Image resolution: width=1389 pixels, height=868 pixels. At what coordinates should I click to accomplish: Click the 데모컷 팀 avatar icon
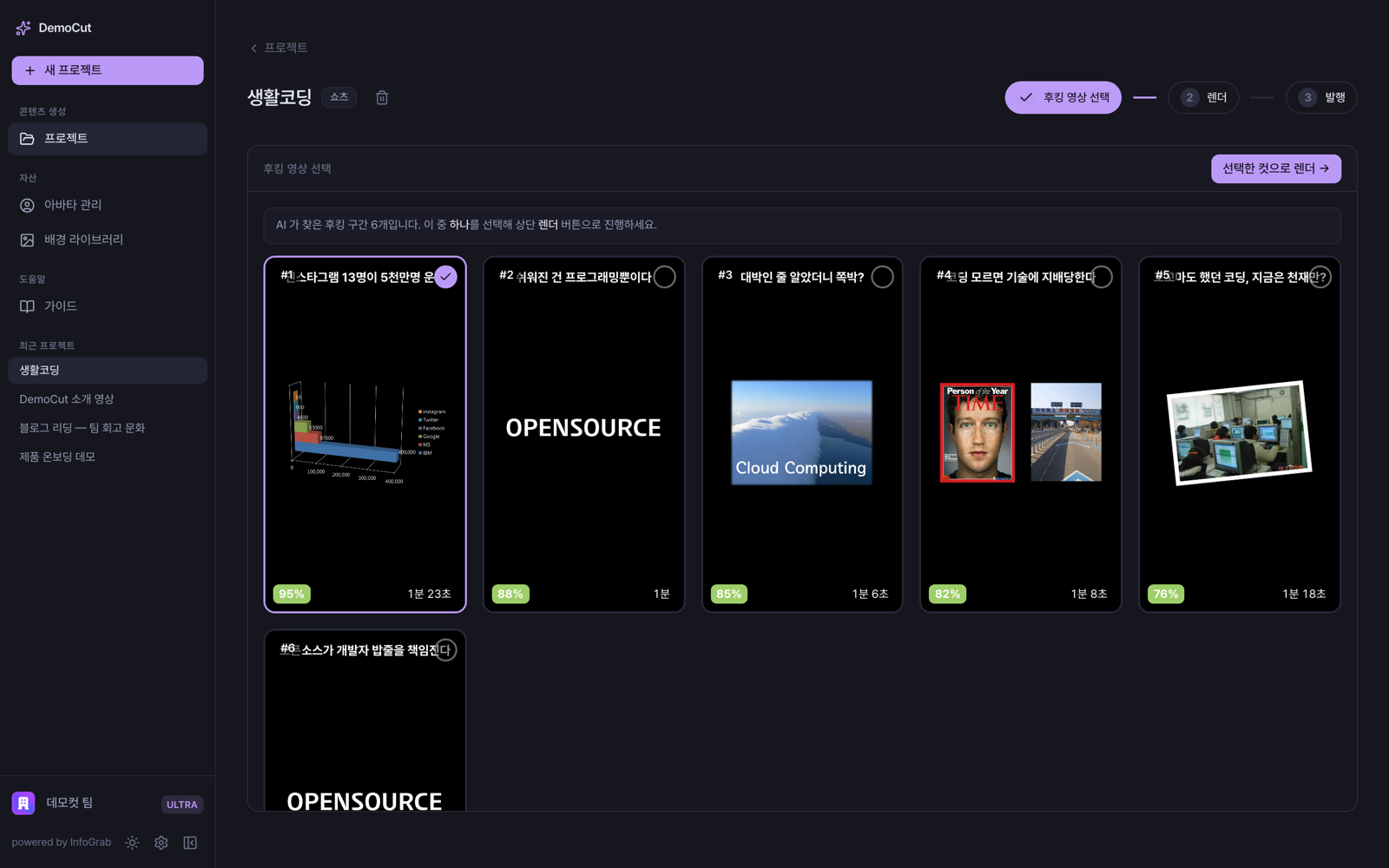(23, 803)
